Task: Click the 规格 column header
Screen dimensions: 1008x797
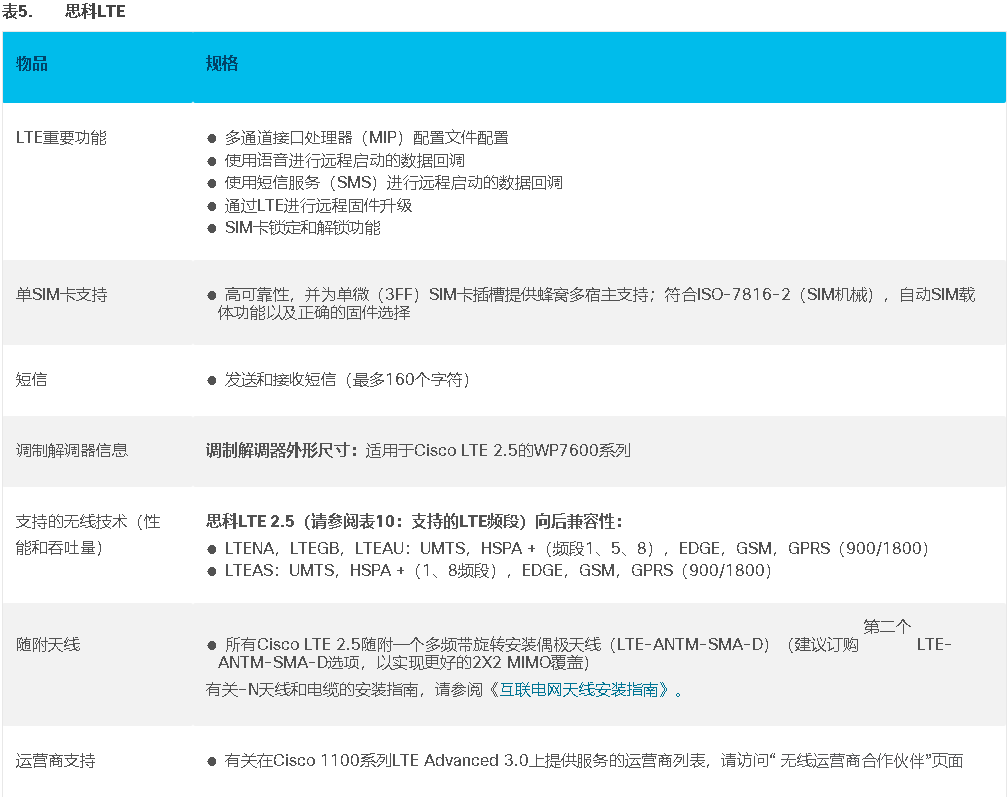Action: [x=222, y=64]
